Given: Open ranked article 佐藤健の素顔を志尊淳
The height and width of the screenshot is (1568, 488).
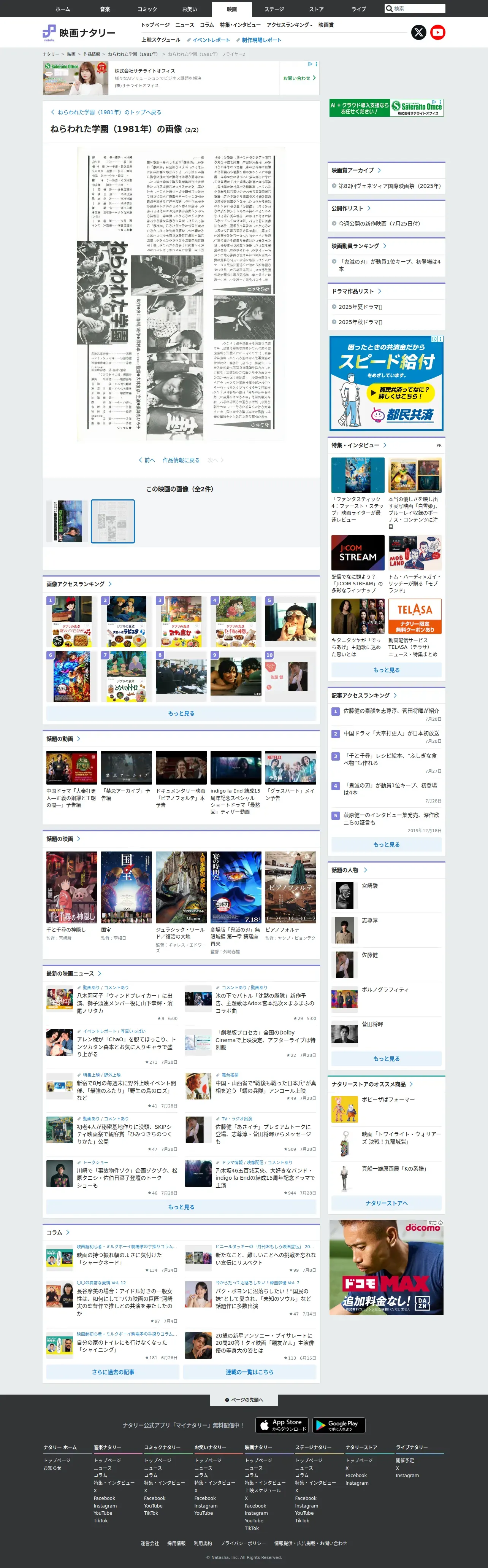Looking at the screenshot, I should pyautogui.click(x=391, y=710).
